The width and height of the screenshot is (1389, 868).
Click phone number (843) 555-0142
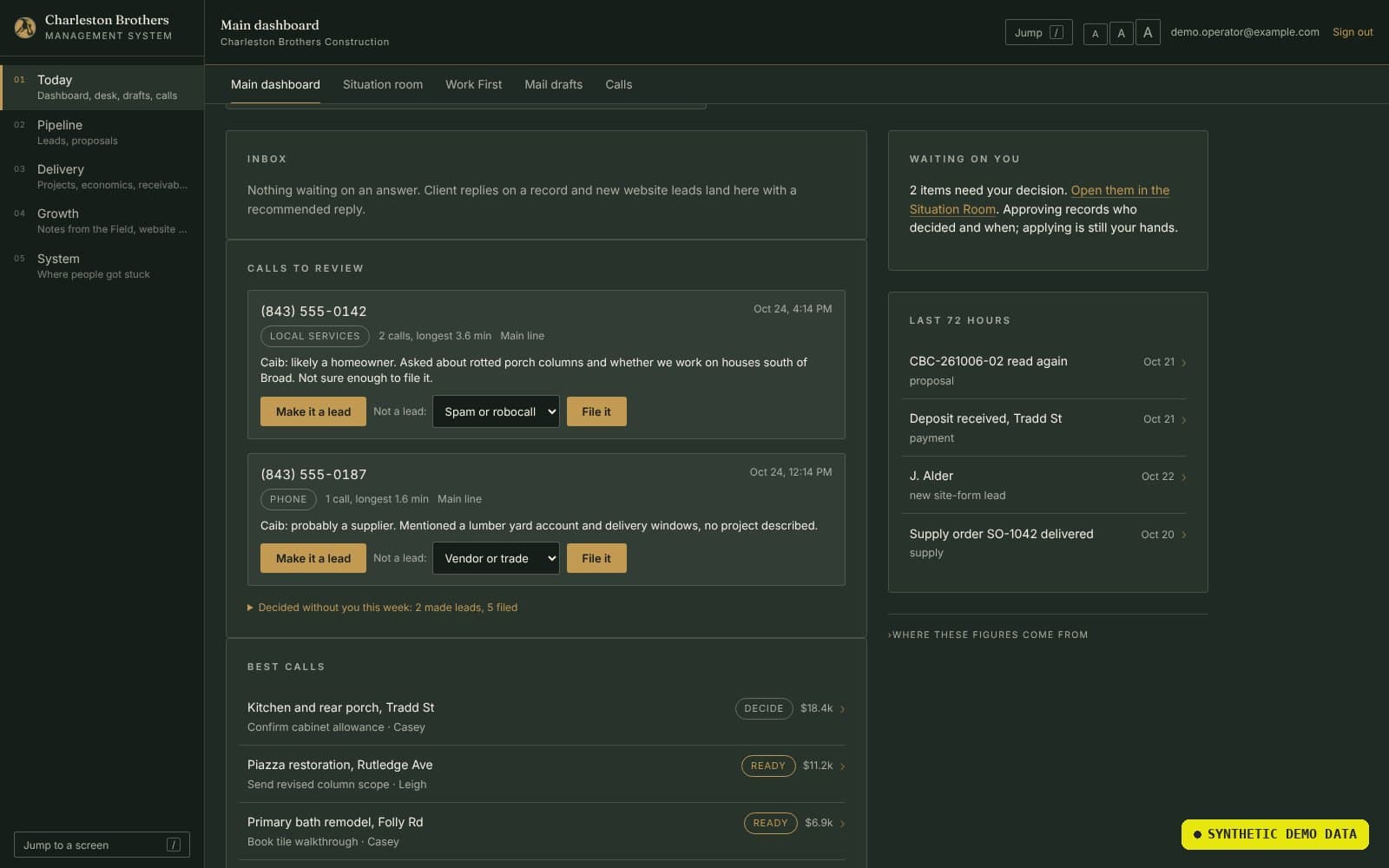pos(313,312)
